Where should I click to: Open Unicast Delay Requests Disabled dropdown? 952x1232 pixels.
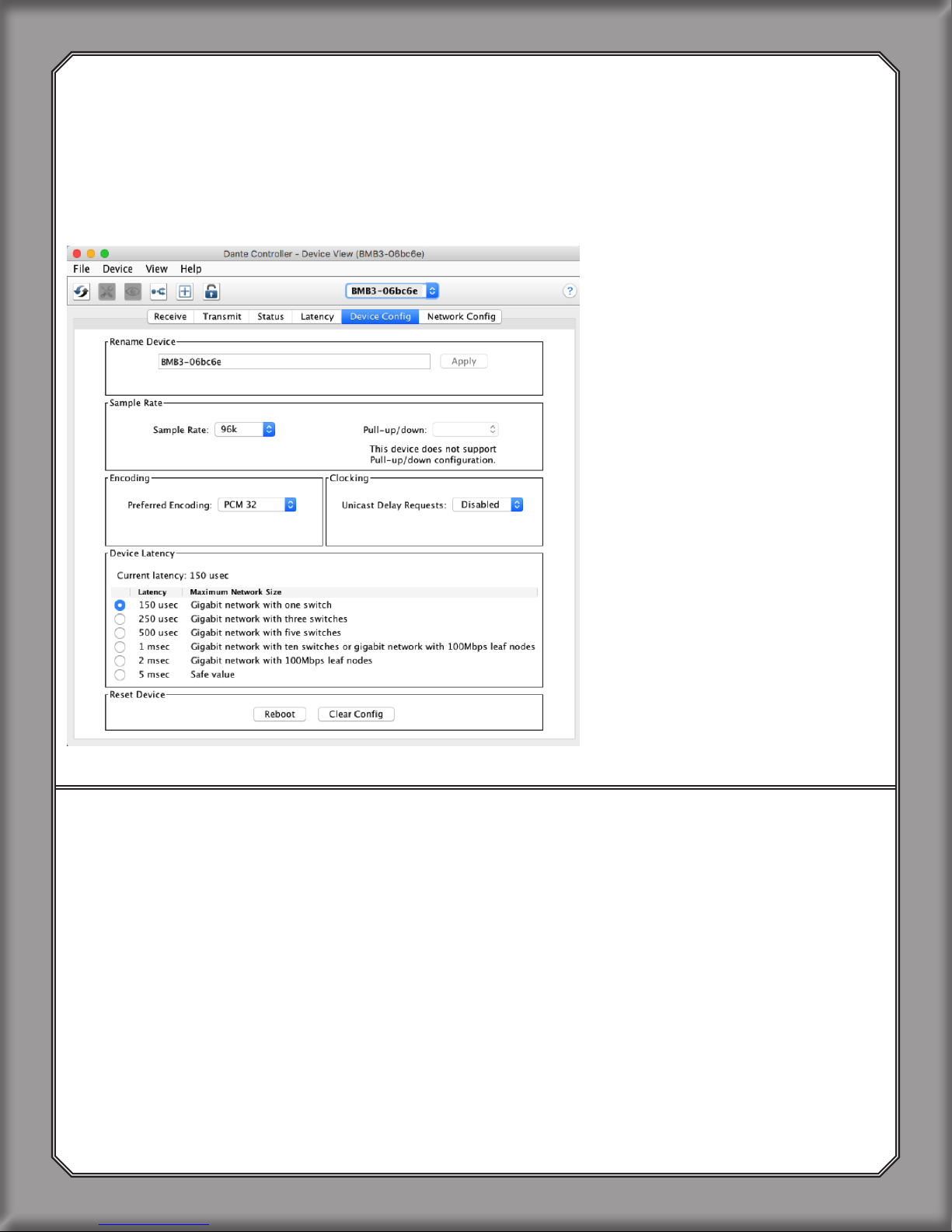click(x=488, y=504)
